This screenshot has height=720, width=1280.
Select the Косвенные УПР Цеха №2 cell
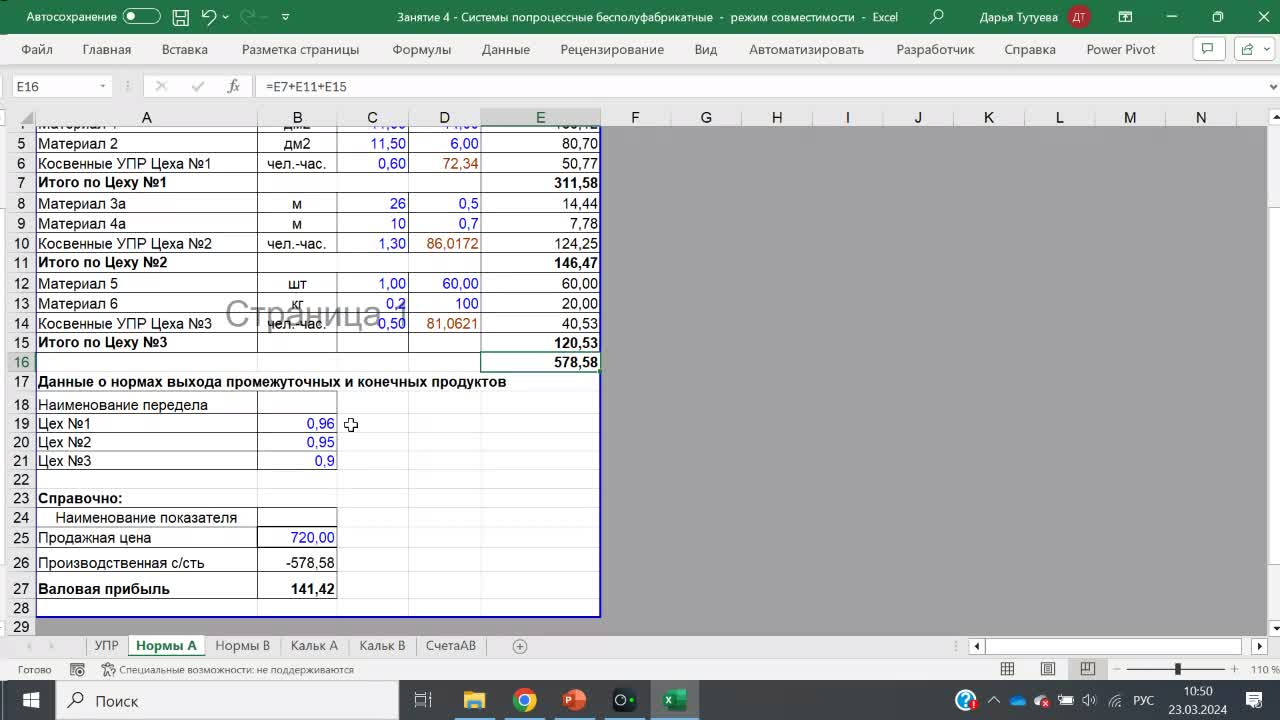click(147, 243)
